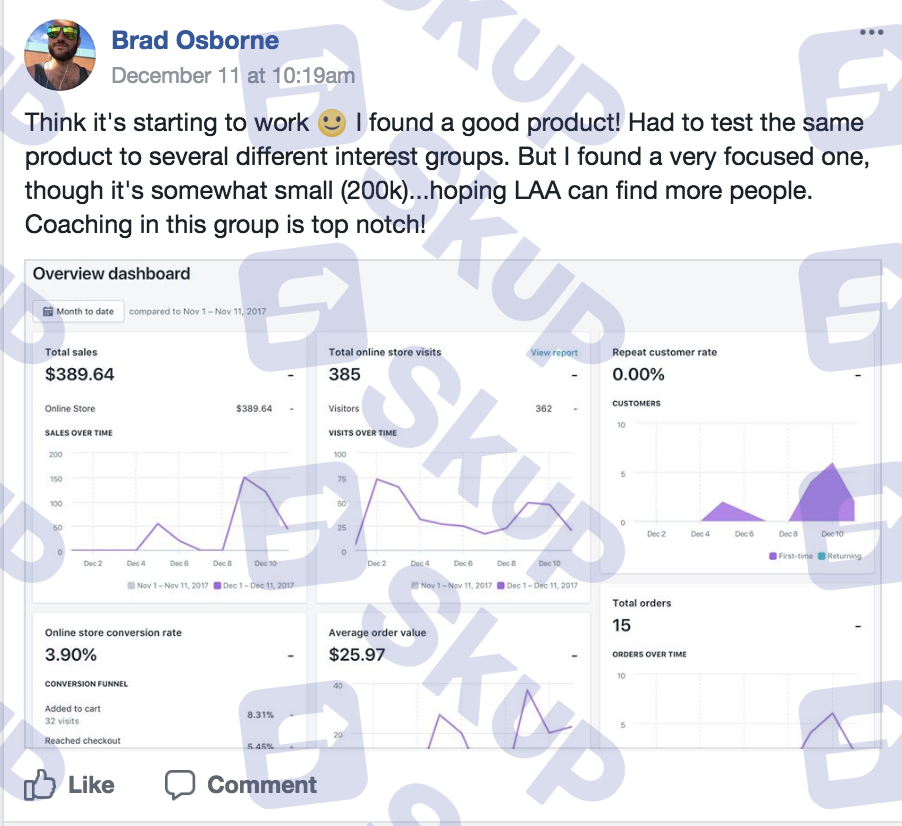Open the December 11 at 10:19am timestamp

point(233,75)
